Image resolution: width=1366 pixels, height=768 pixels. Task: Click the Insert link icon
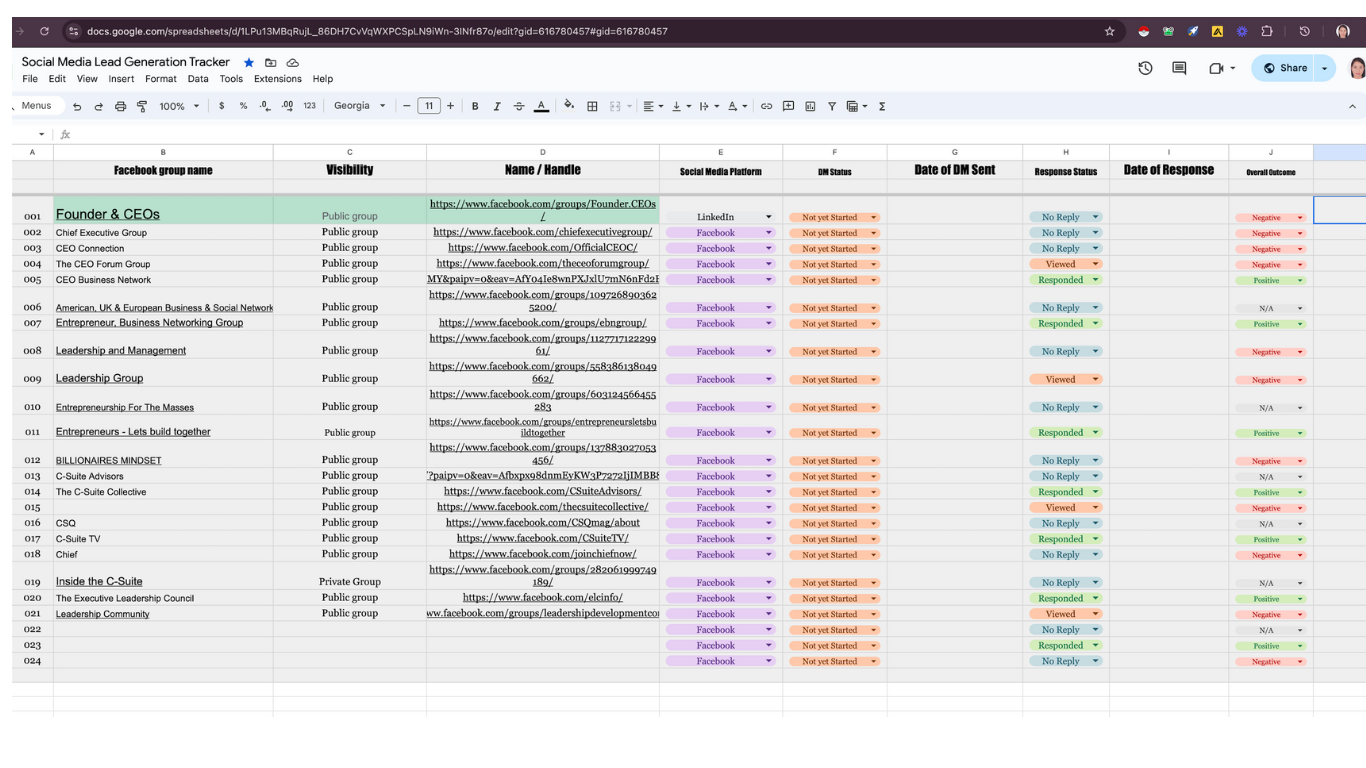point(767,106)
